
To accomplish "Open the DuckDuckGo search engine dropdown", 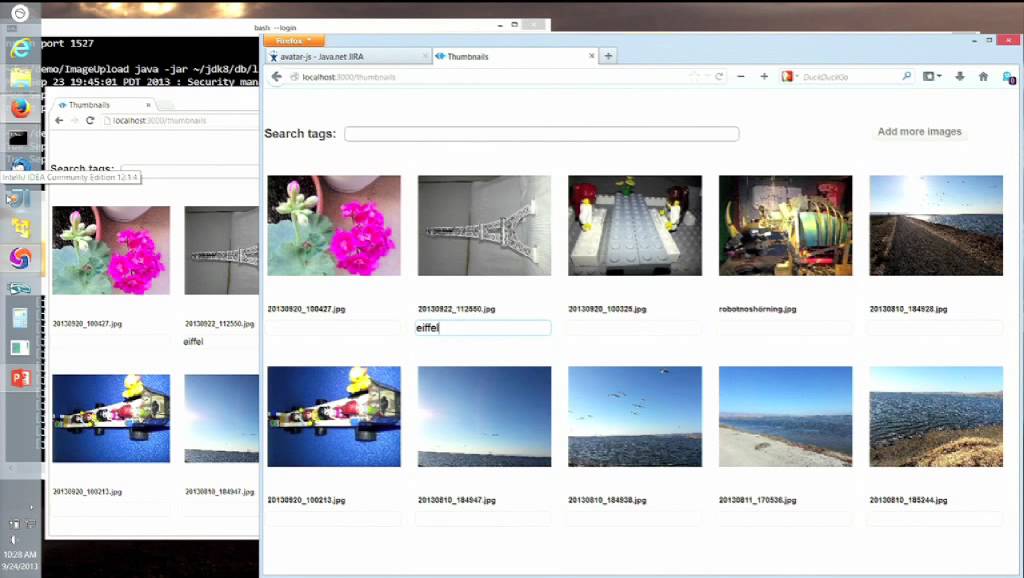I will (788, 76).
